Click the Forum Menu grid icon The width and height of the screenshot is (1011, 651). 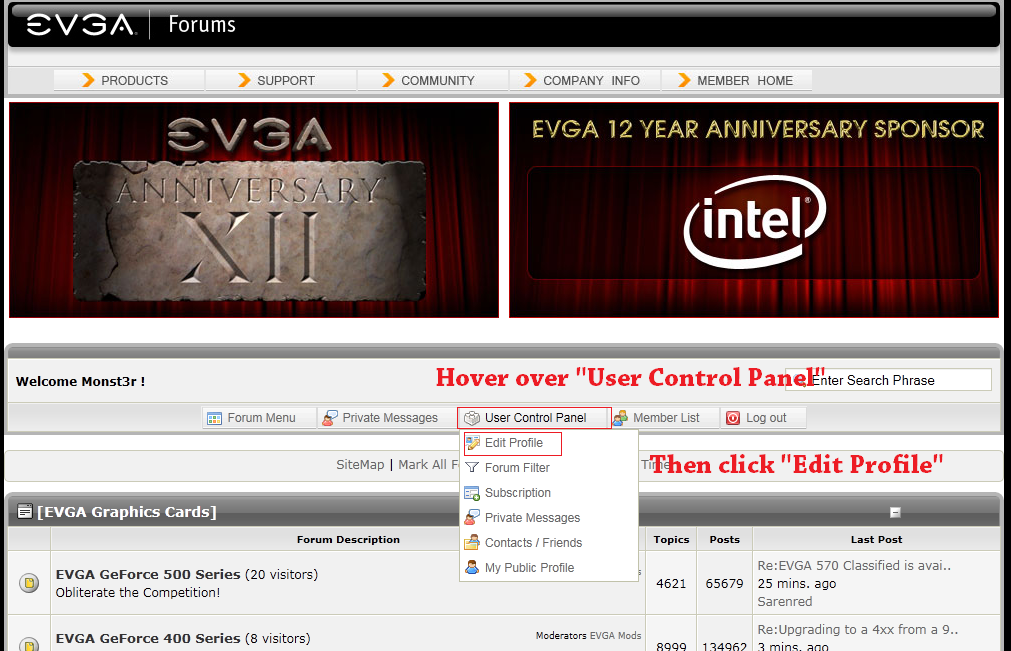tap(214, 418)
